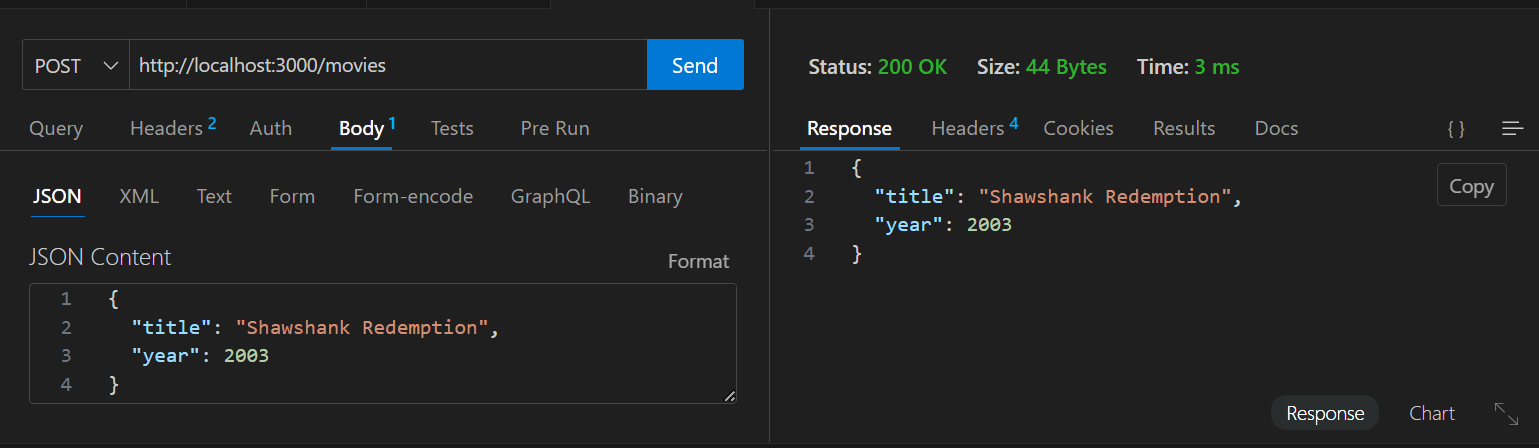Switch to the Query tab
Viewport: 1539px width, 448px height.
(56, 128)
